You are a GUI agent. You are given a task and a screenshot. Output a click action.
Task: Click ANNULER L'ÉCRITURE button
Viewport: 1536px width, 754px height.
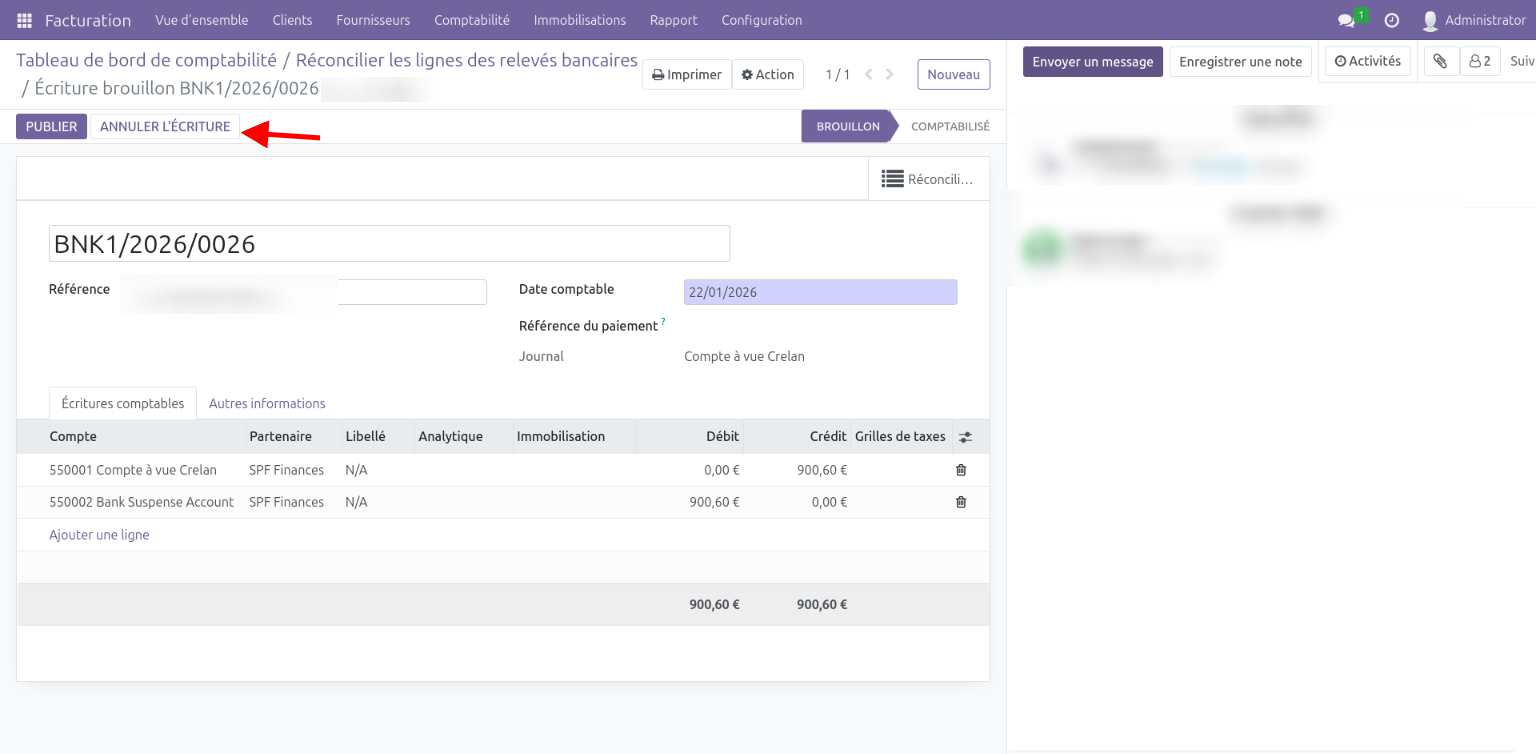[x=165, y=127]
